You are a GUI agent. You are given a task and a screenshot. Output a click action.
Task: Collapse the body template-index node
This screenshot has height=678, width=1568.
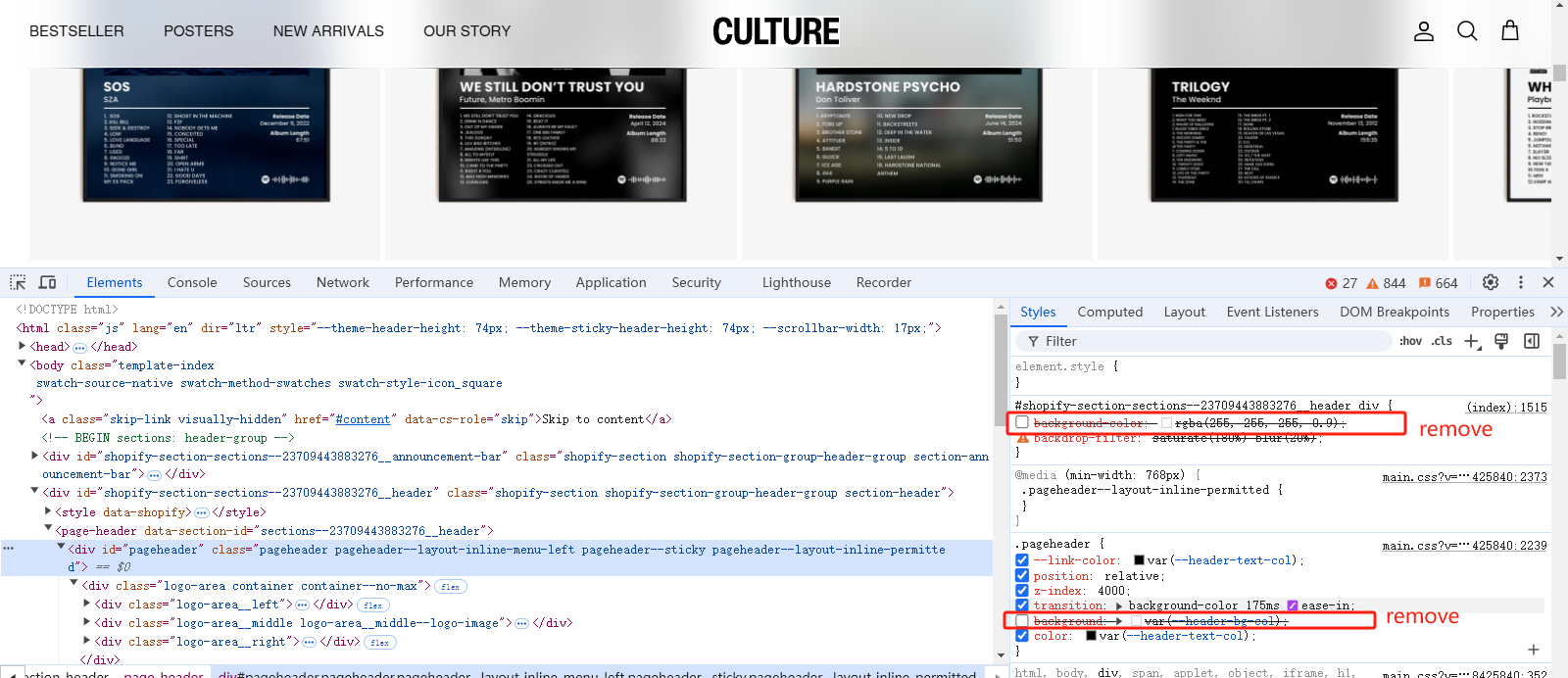pos(23,363)
